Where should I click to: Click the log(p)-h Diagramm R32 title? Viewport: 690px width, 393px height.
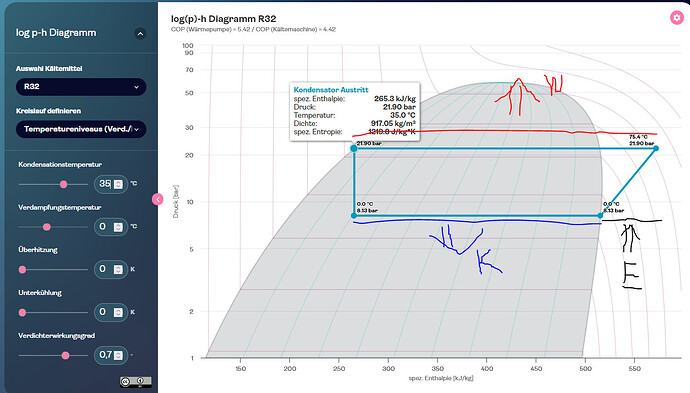pyautogui.click(x=224, y=19)
